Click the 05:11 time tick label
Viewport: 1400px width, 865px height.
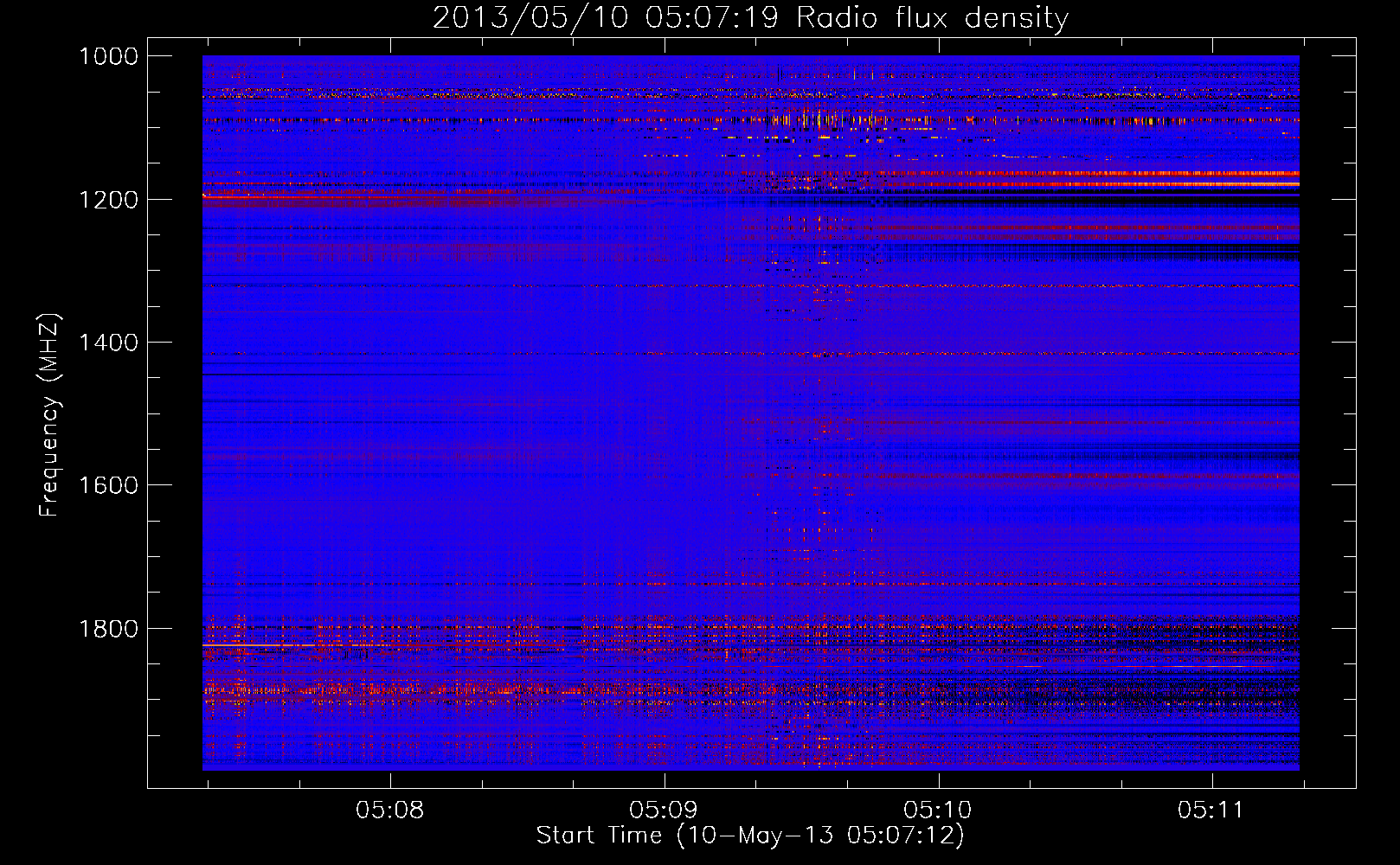coord(1211,810)
